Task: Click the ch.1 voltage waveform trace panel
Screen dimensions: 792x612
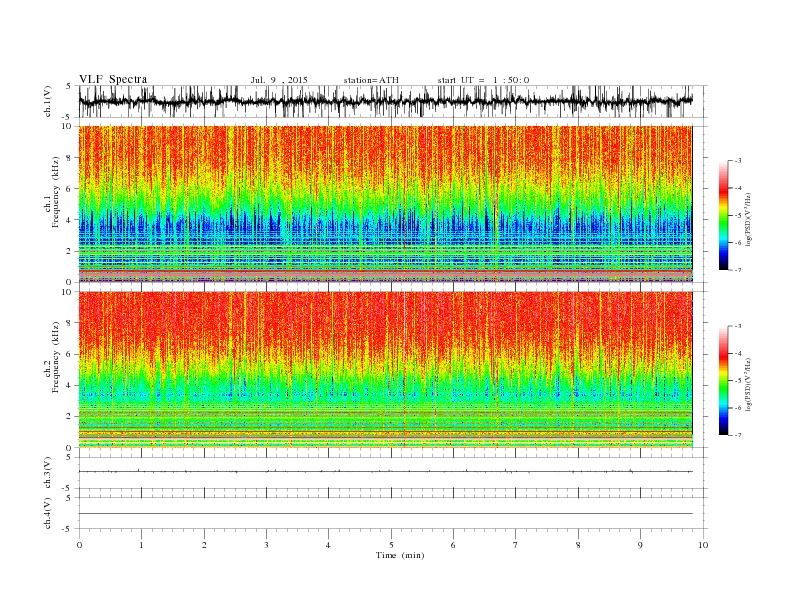Action: pyautogui.click(x=393, y=101)
